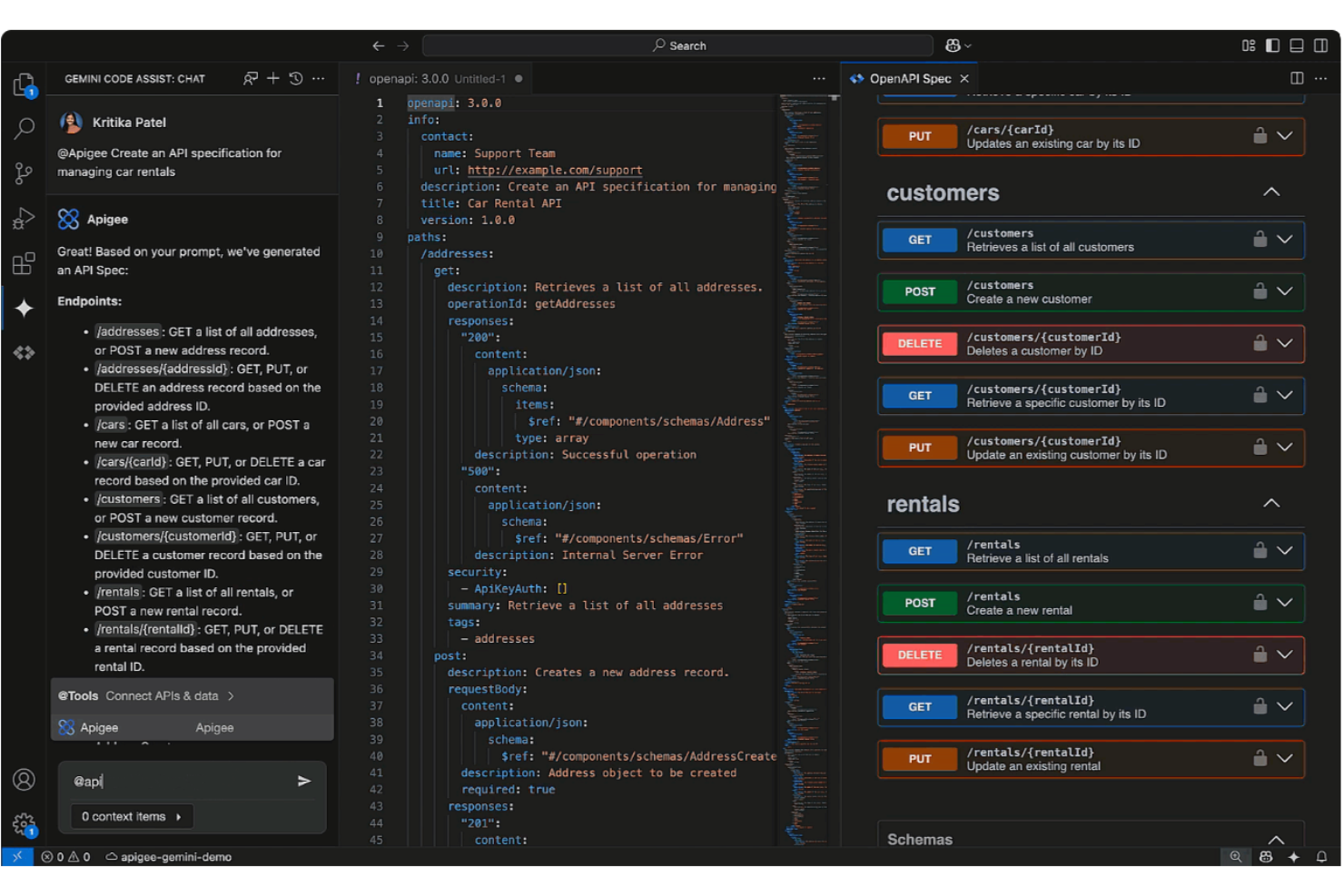Toggle lock on GET /customers
This screenshot has height=896, width=1344.
coord(1260,239)
